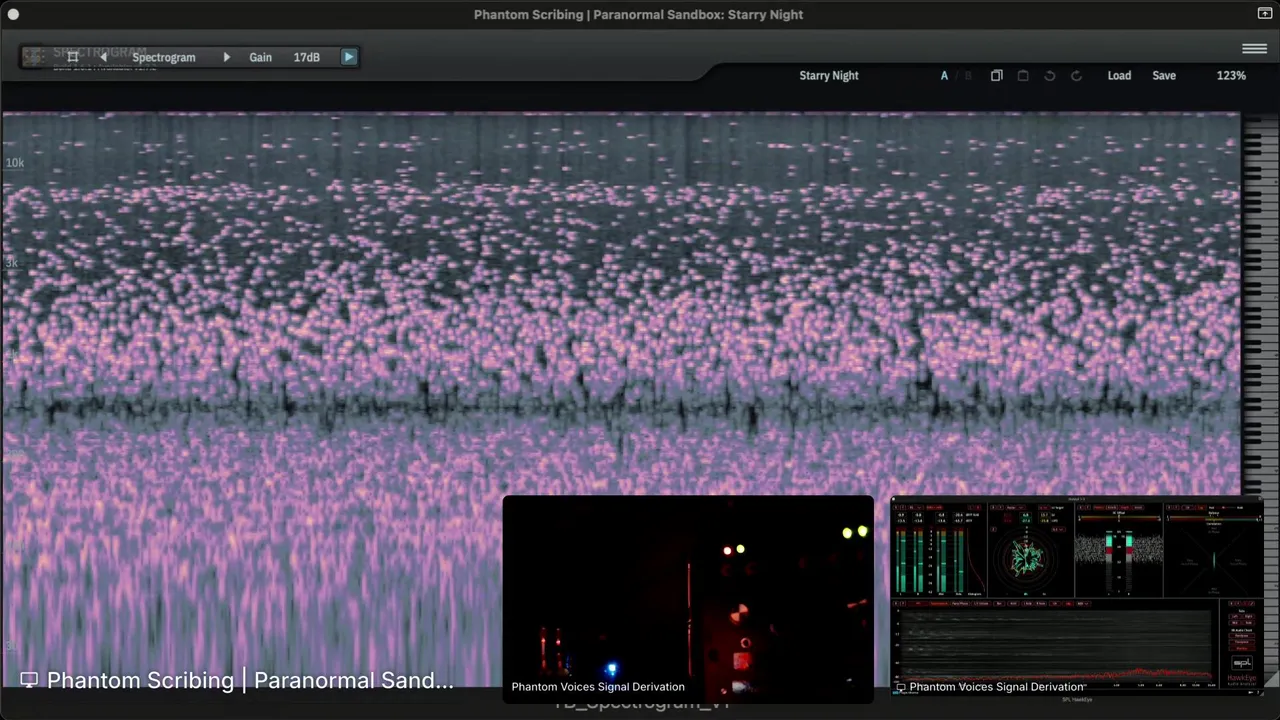The height and width of the screenshot is (720, 1280).
Task: Copy the current state with copy icon
Action: (997, 75)
